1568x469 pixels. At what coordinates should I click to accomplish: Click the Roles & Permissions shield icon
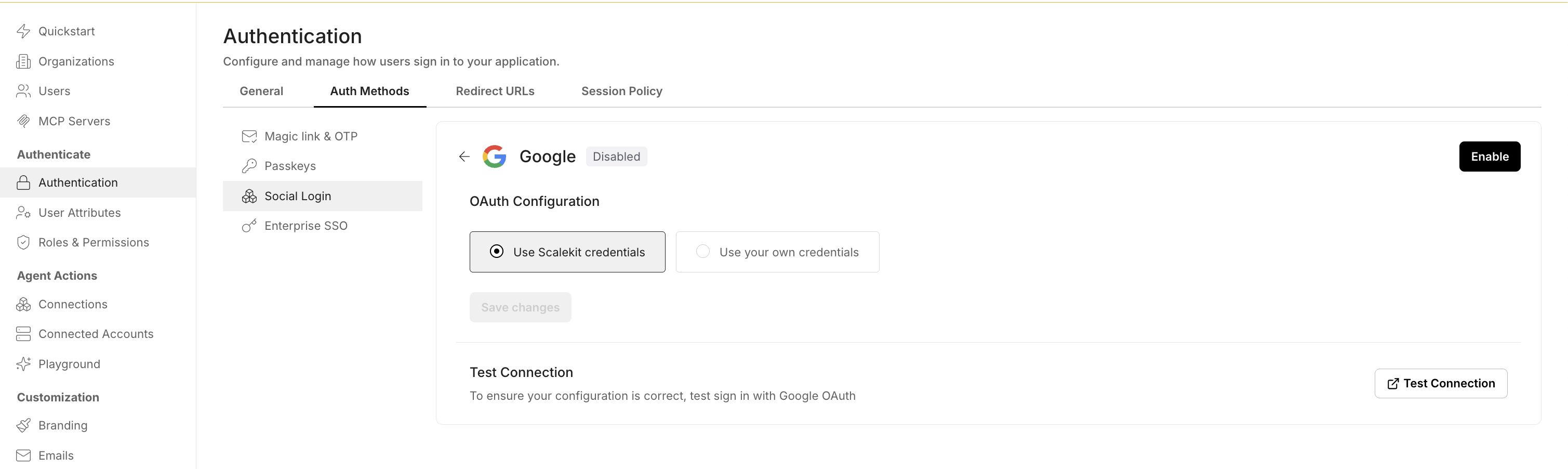(23, 242)
